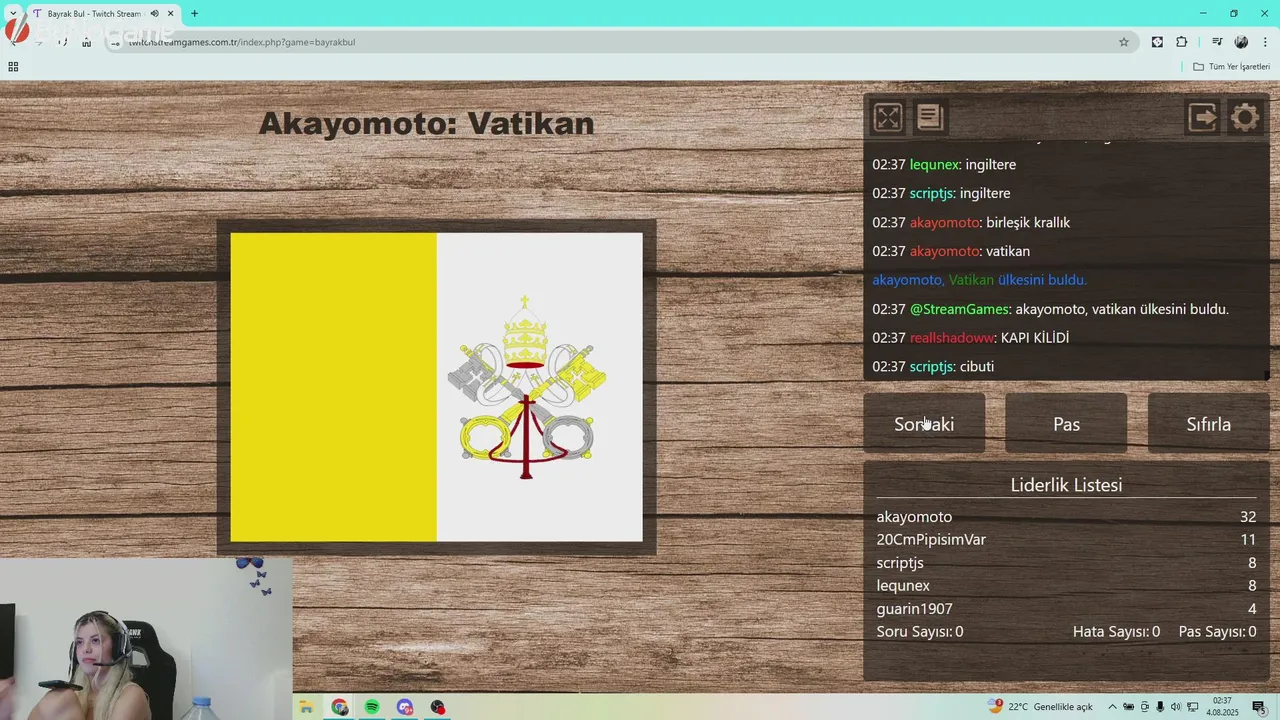The image size is (1280, 720).
Task: Click guarin1907 leaderboard entry
Action: 914,609
